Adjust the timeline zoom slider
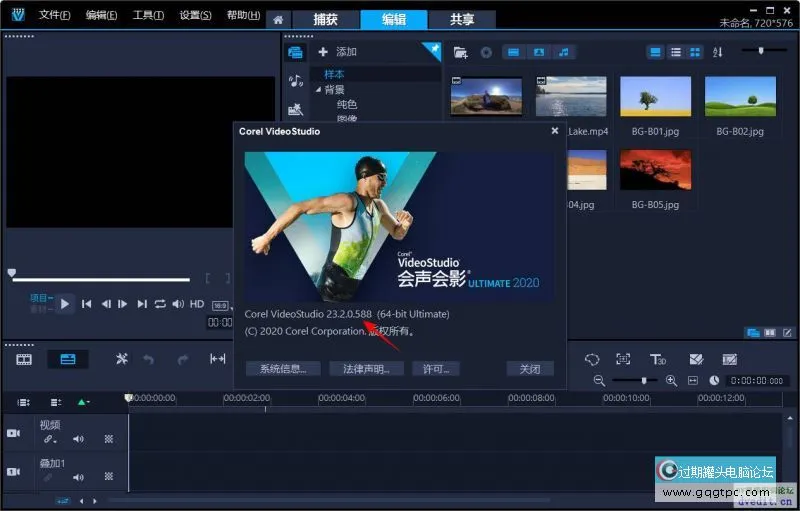The height and width of the screenshot is (511, 800). (643, 381)
